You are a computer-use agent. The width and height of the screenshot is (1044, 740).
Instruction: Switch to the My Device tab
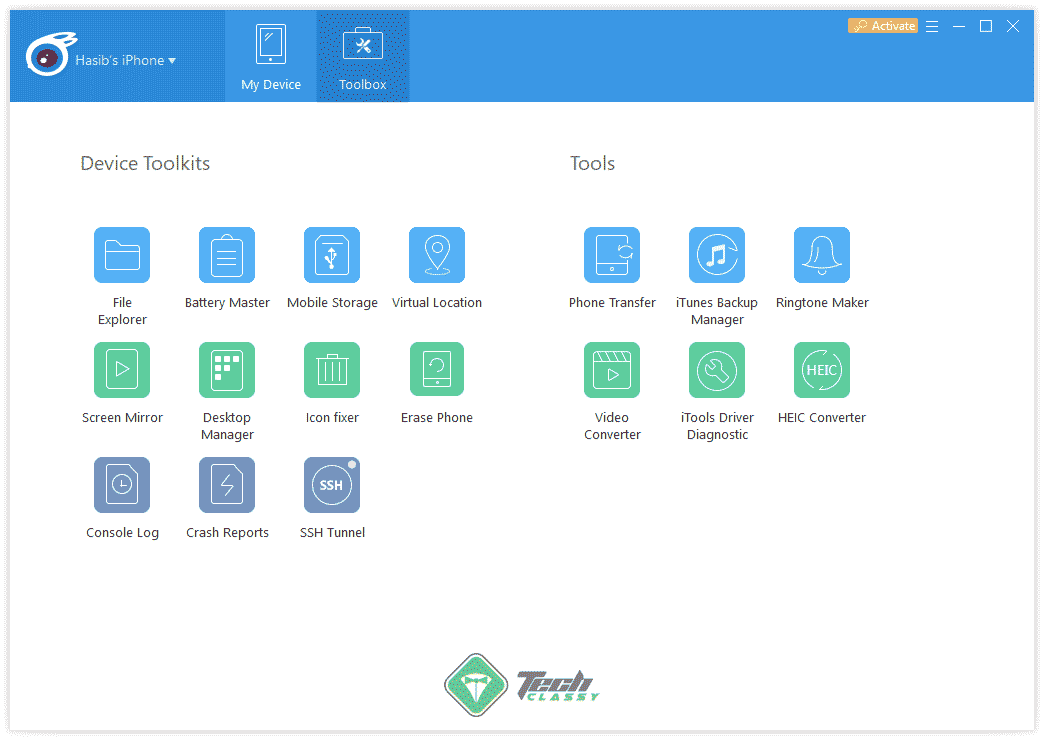click(270, 56)
